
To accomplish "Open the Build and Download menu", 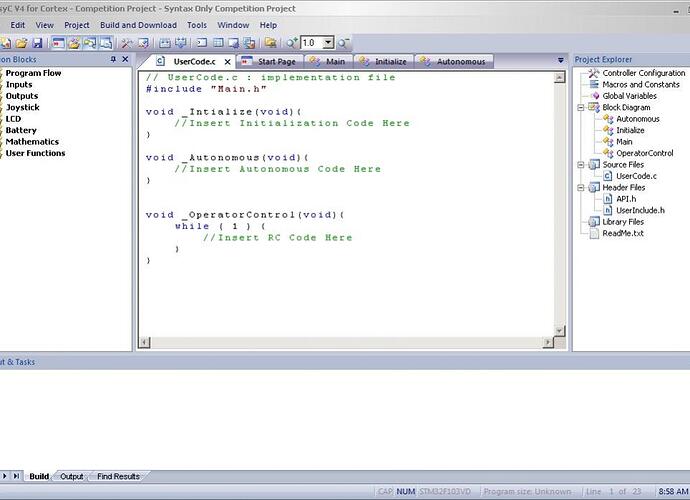I will coord(138,25).
